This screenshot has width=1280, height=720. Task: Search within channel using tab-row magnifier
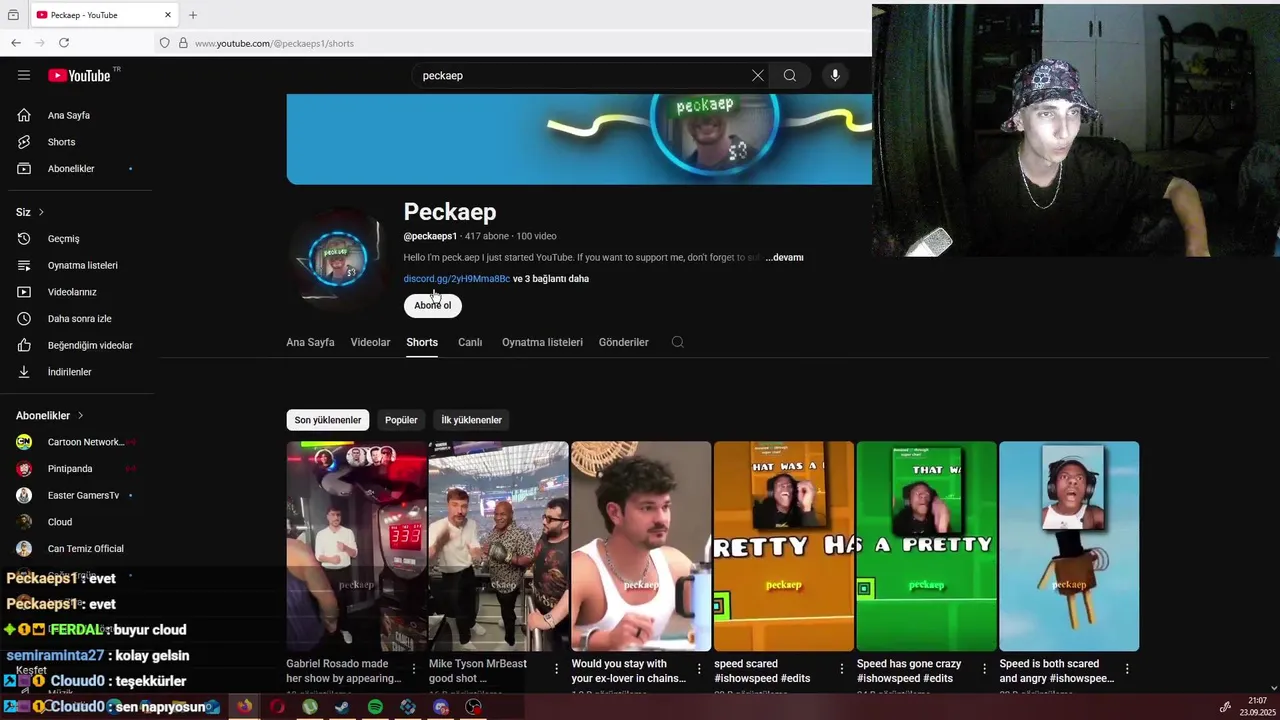[x=677, y=342]
